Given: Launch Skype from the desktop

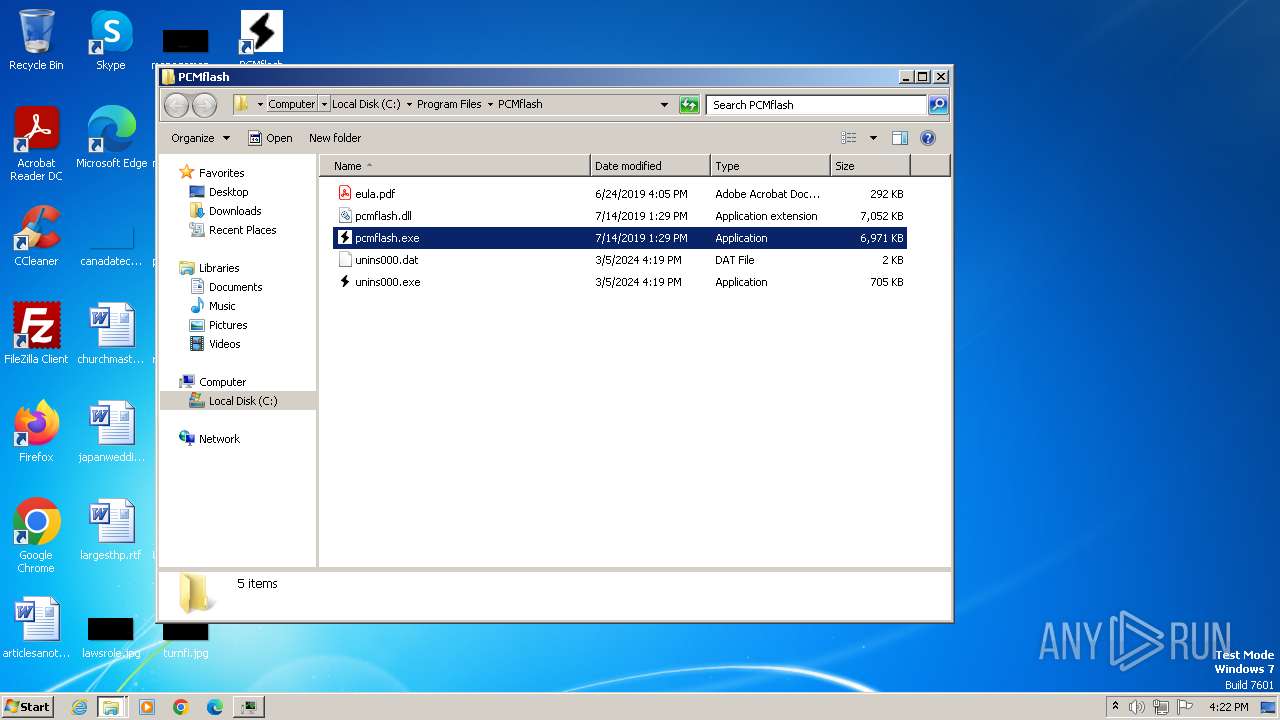Looking at the screenshot, I should click(x=111, y=40).
